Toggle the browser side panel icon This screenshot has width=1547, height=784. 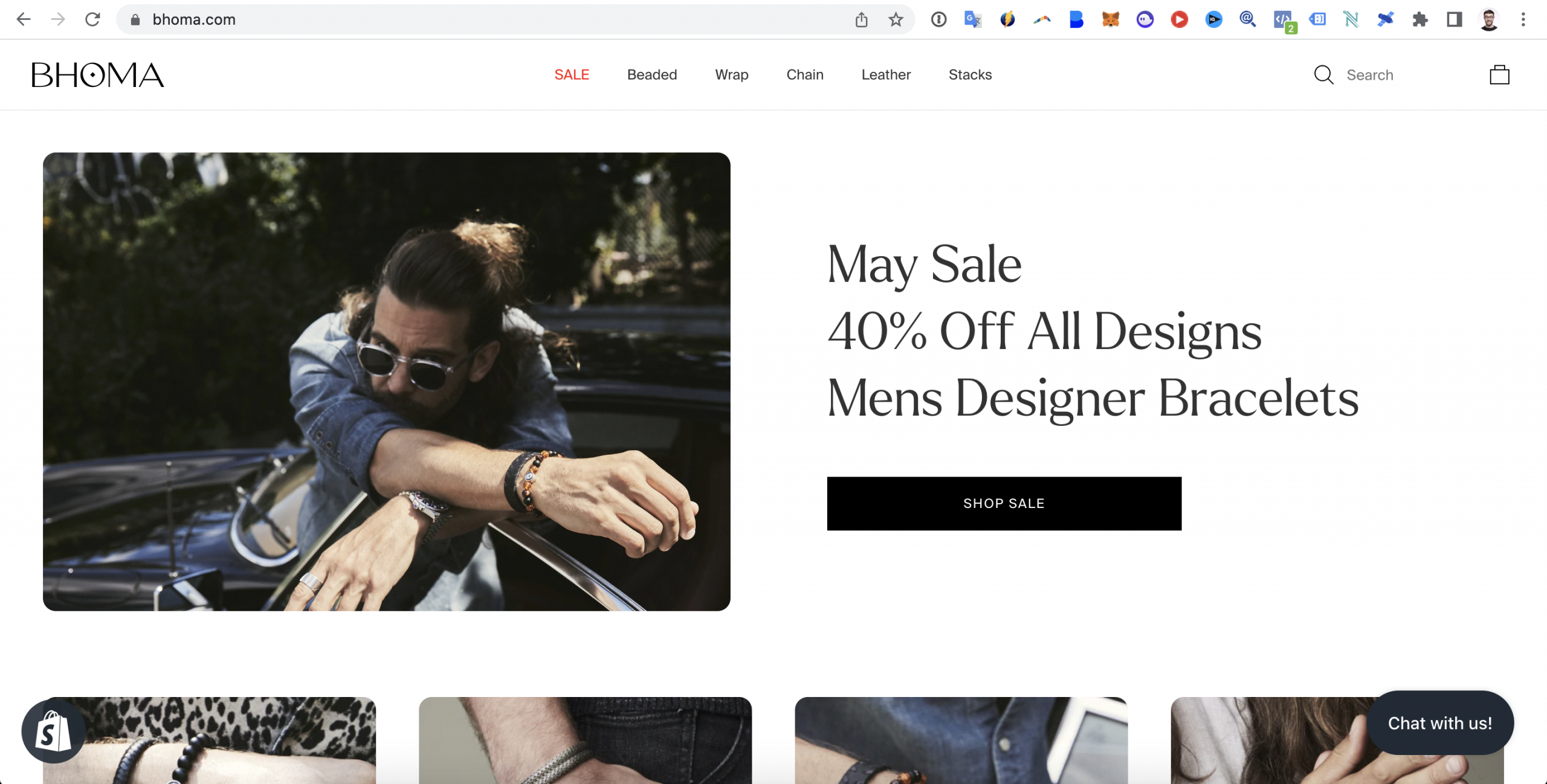(x=1454, y=20)
